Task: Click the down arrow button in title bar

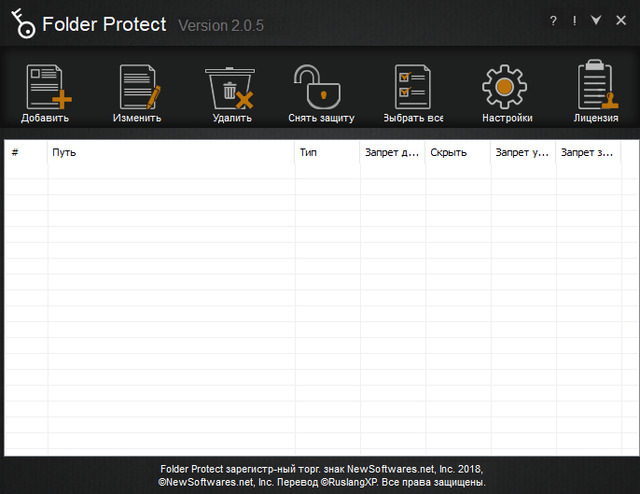Action: click(596, 21)
